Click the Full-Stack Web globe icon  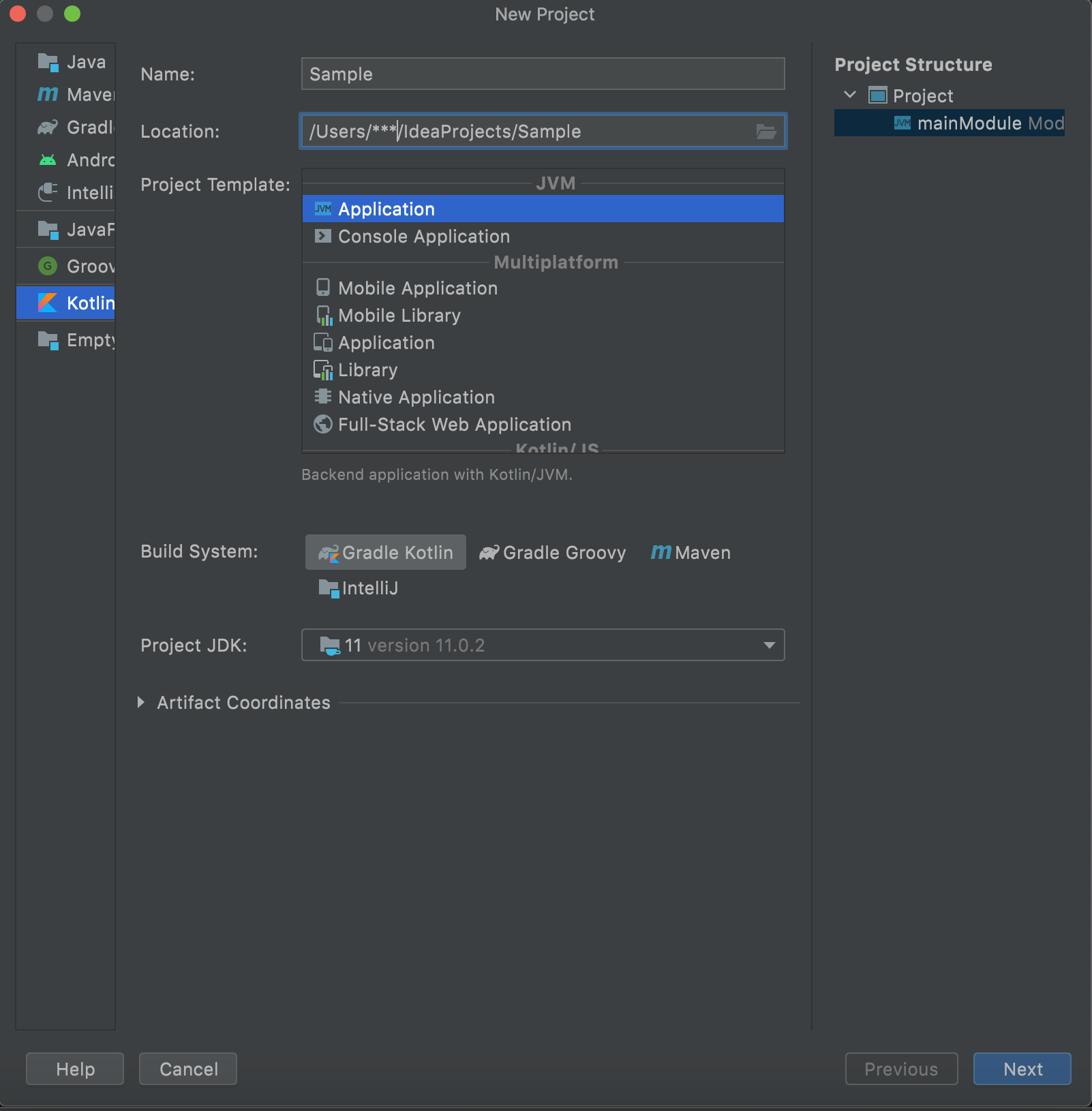323,424
